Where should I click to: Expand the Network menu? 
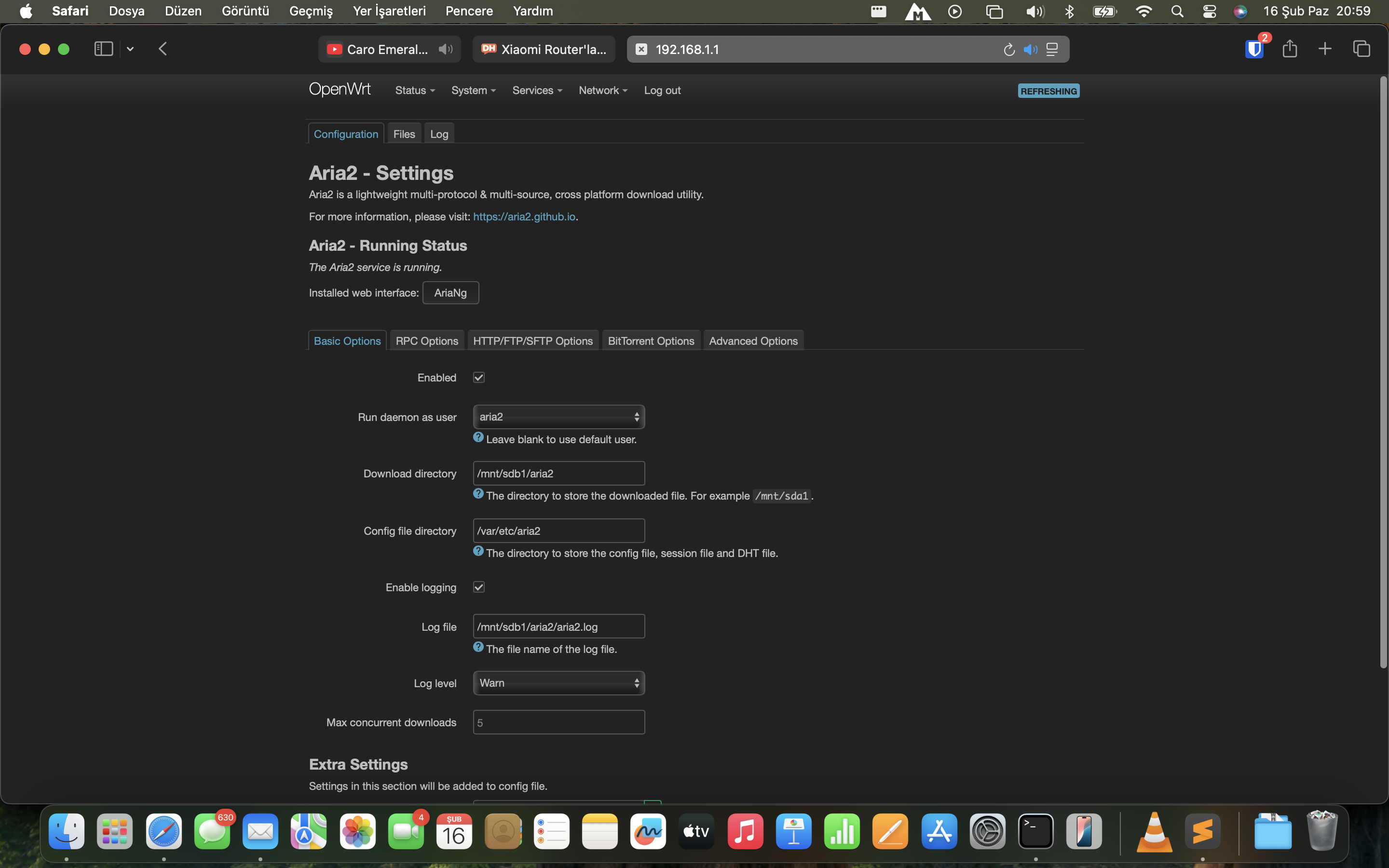[x=603, y=90]
